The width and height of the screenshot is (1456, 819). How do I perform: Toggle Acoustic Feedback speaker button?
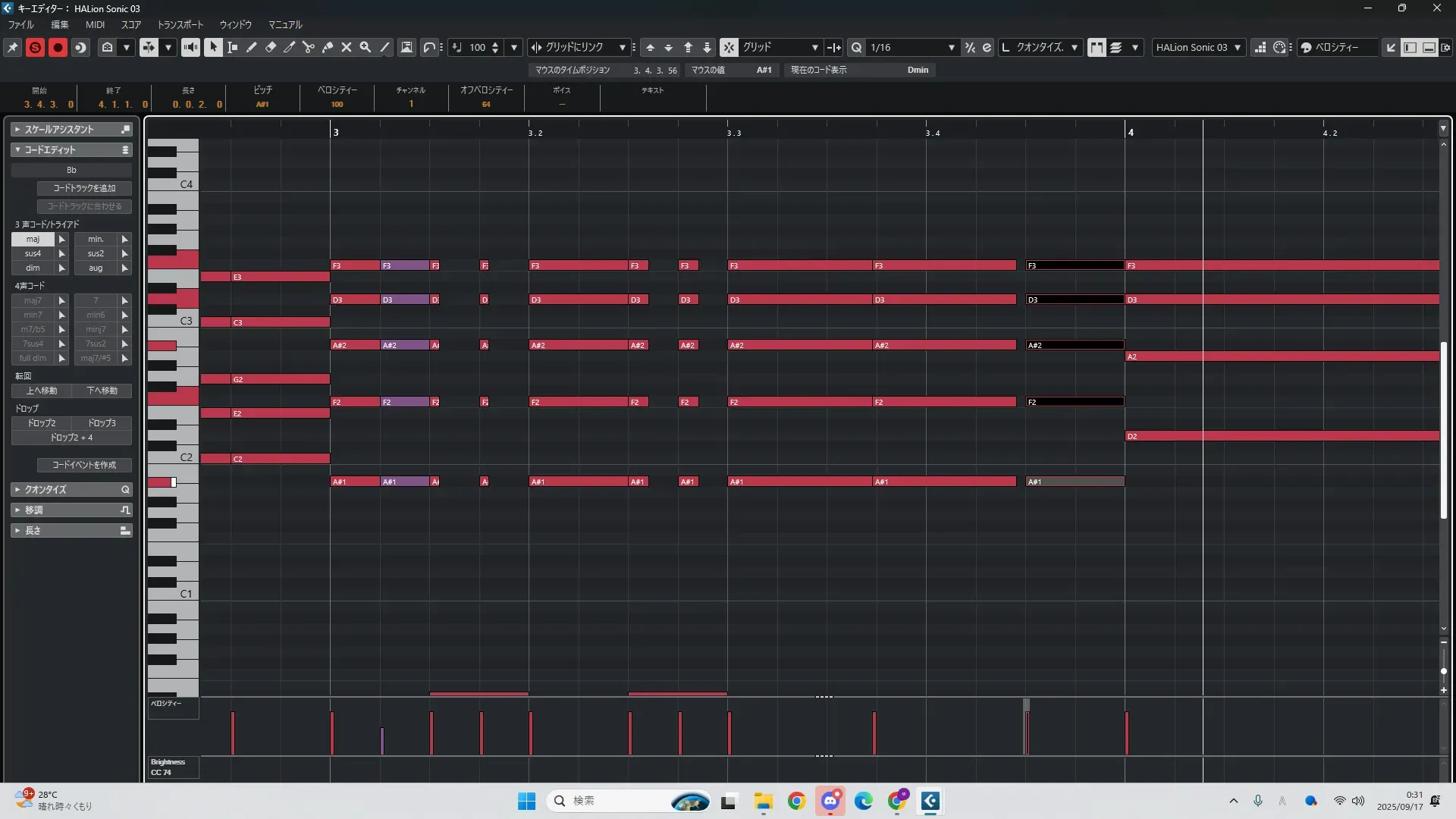pyautogui.click(x=190, y=47)
